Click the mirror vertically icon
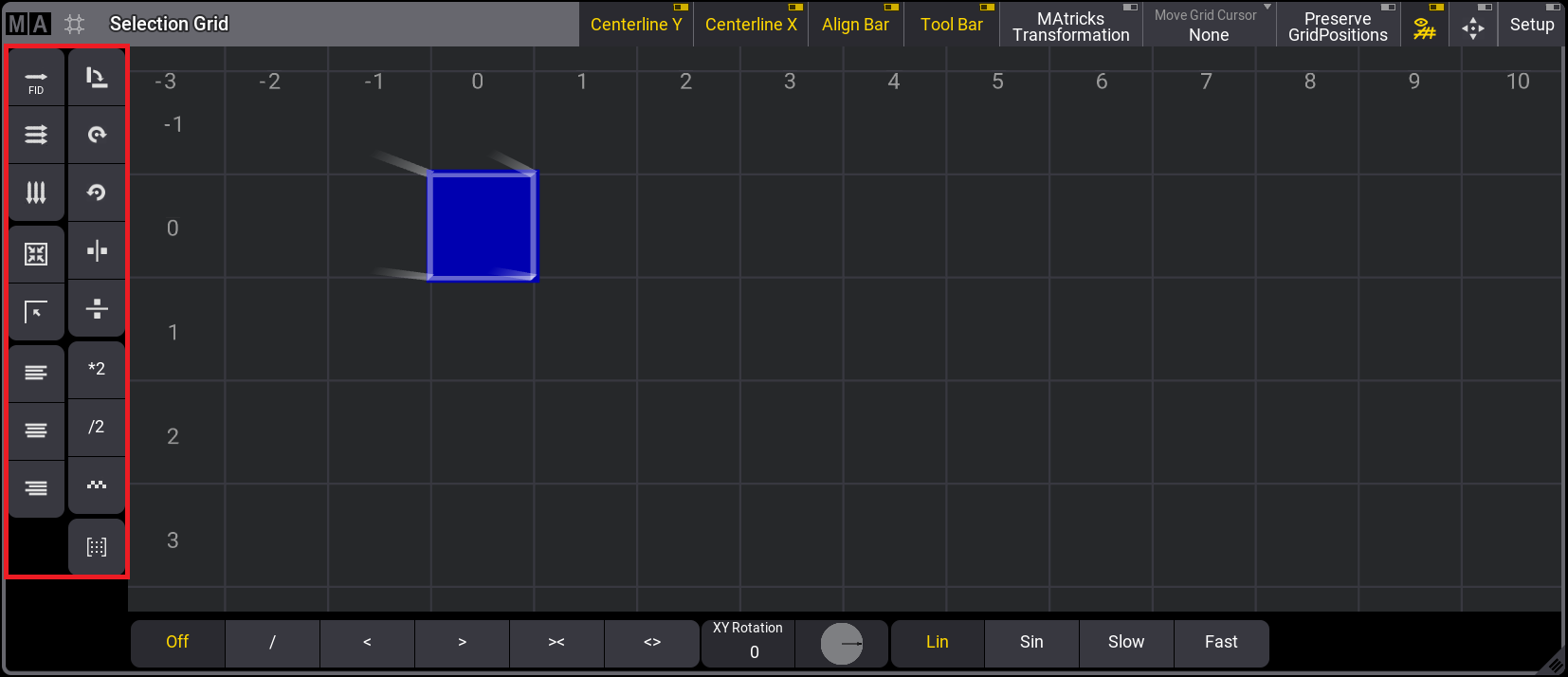The height and width of the screenshot is (677, 1568). tap(97, 308)
